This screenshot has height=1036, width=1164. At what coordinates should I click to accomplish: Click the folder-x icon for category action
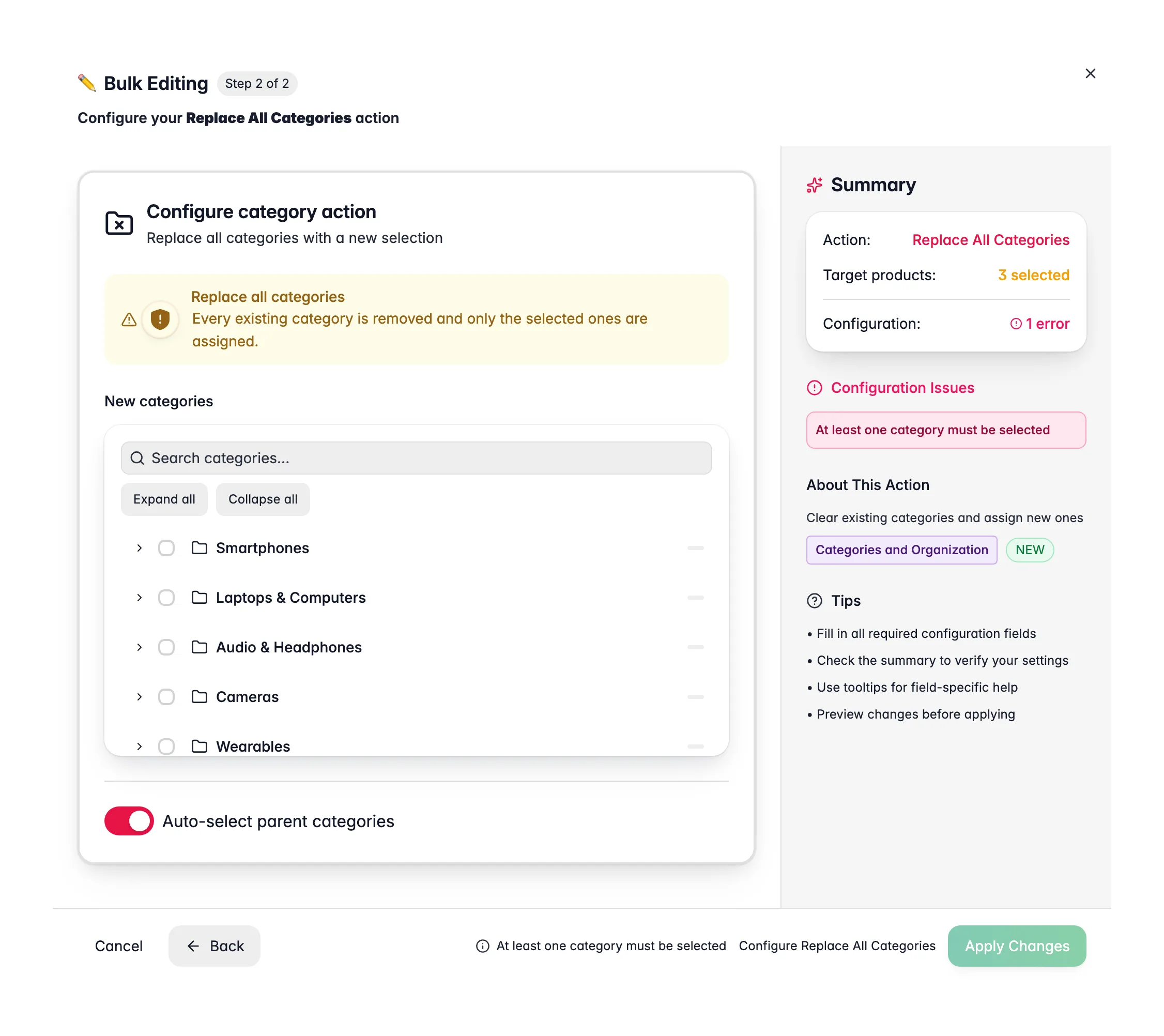click(119, 223)
